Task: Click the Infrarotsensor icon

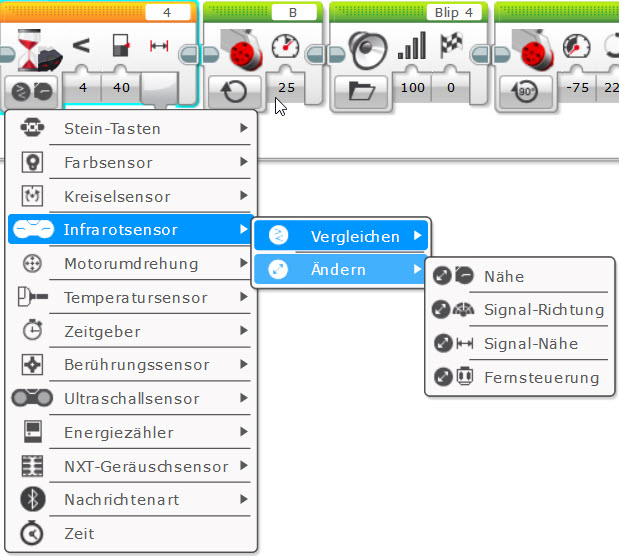Action: tap(34, 229)
